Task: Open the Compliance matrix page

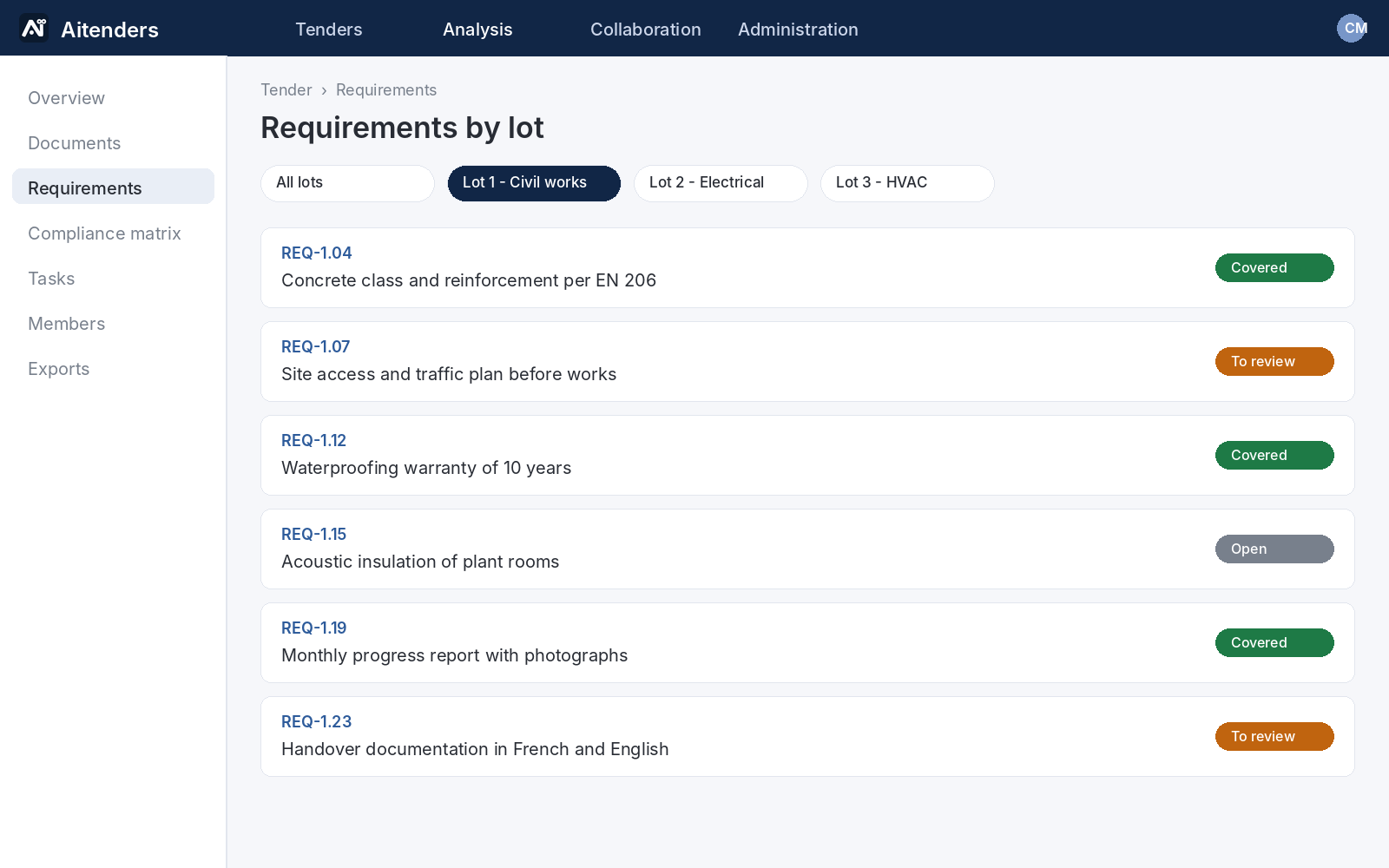Action: click(113, 233)
